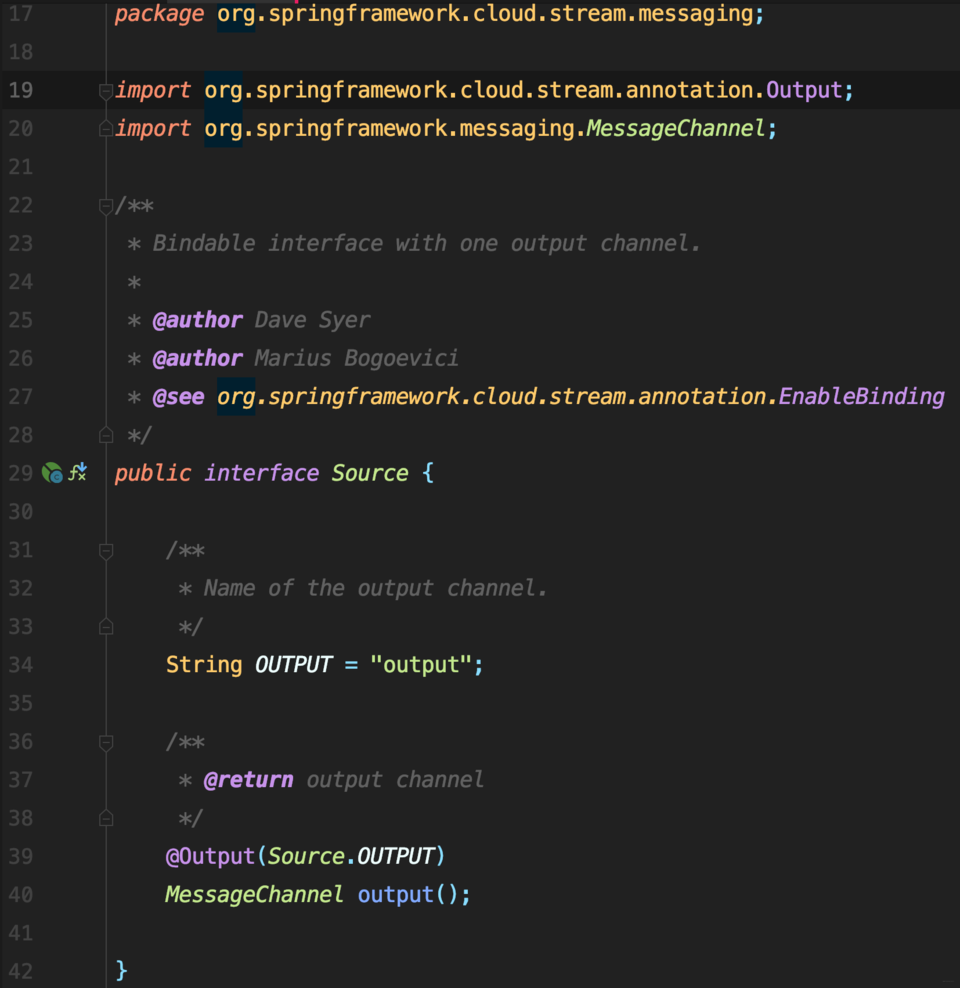
Task: Click the public keyword on line 29
Action: coord(153,474)
